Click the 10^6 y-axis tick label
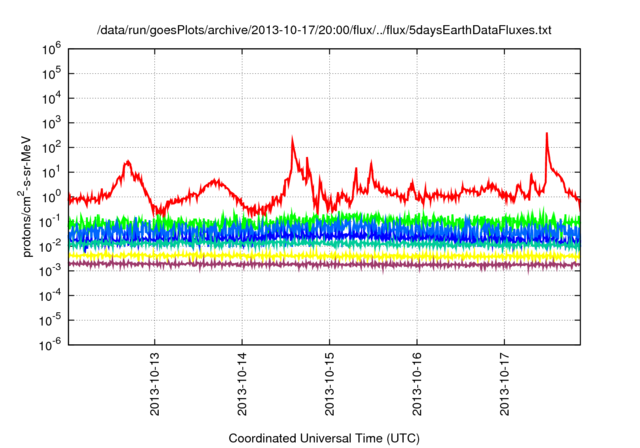Image resolution: width=640 pixels, height=448 pixels. click(51, 50)
